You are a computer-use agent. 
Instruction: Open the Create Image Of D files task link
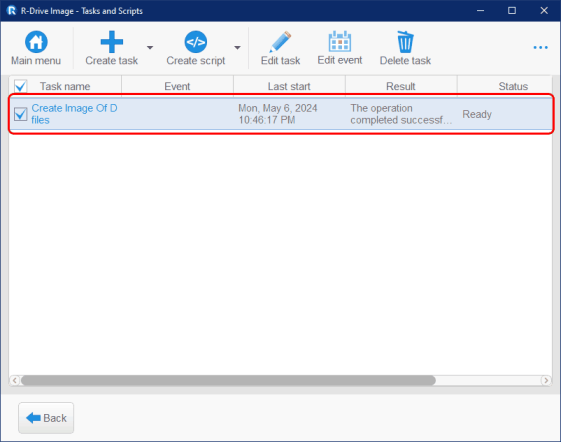(74, 114)
